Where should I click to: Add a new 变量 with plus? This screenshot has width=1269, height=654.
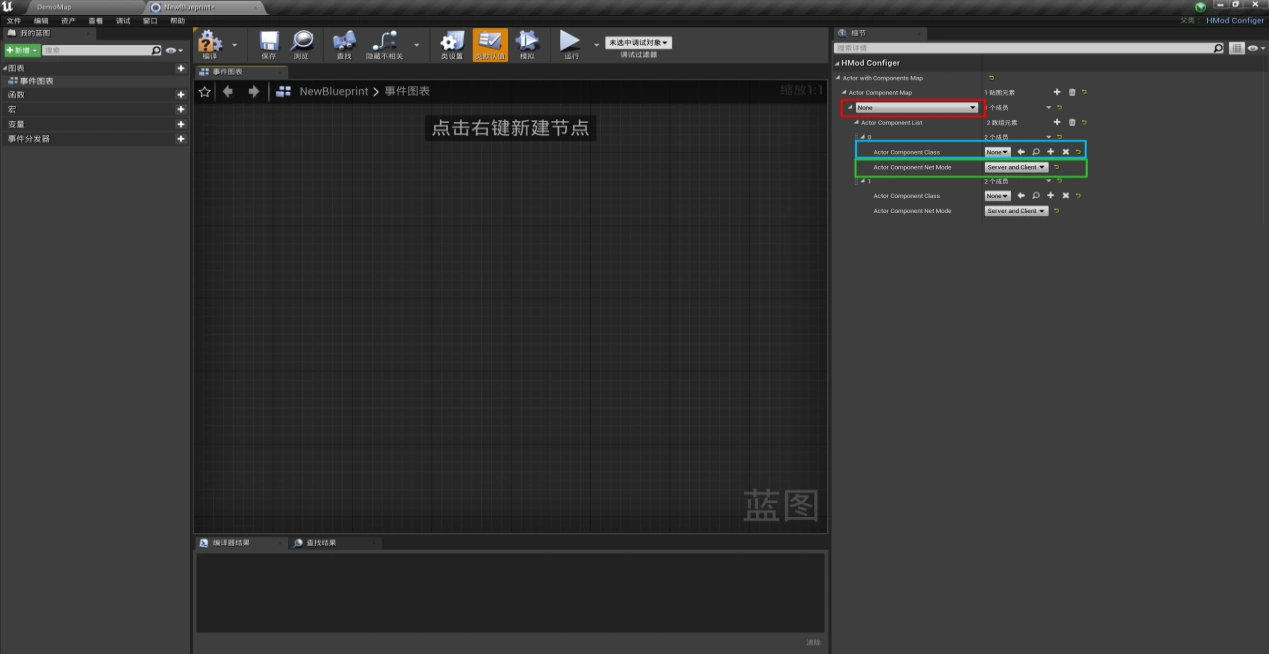[181, 124]
